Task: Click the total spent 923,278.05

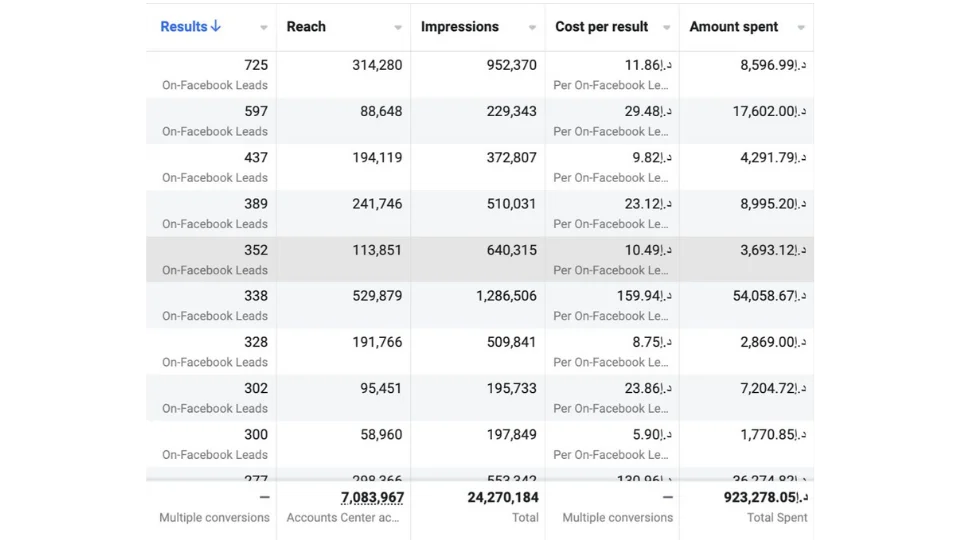Action: (x=765, y=498)
